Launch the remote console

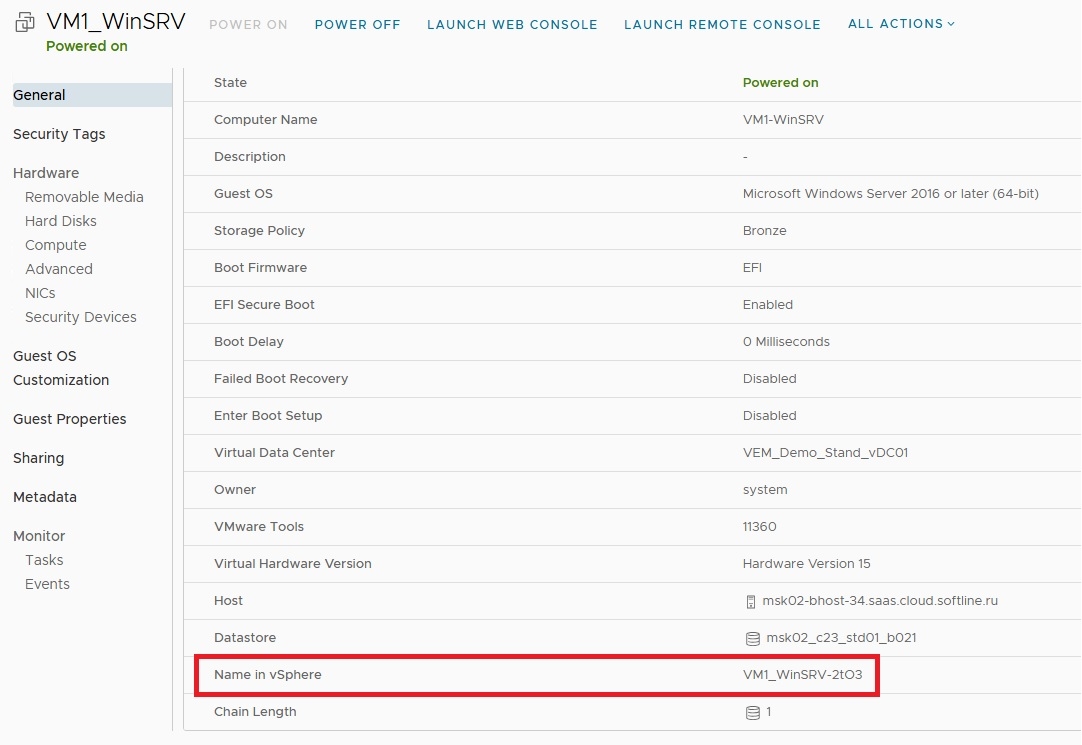(722, 24)
